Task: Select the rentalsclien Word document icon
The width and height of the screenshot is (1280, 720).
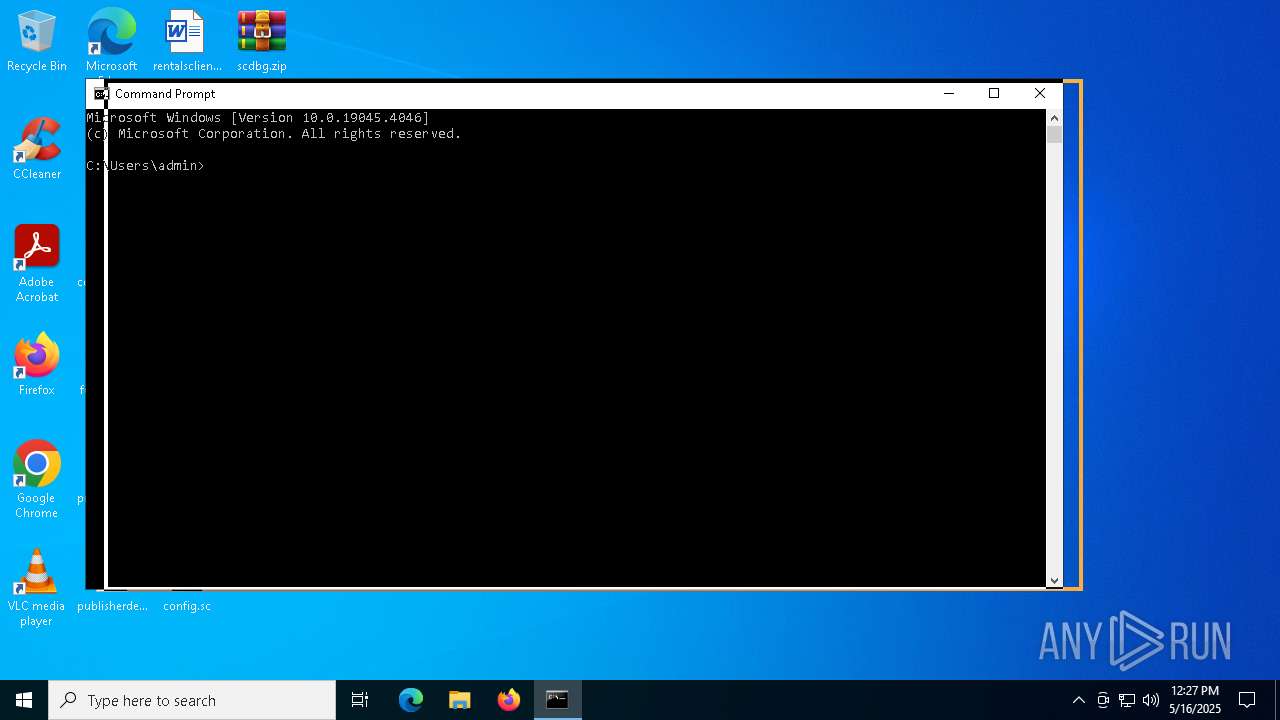Action: [x=187, y=41]
